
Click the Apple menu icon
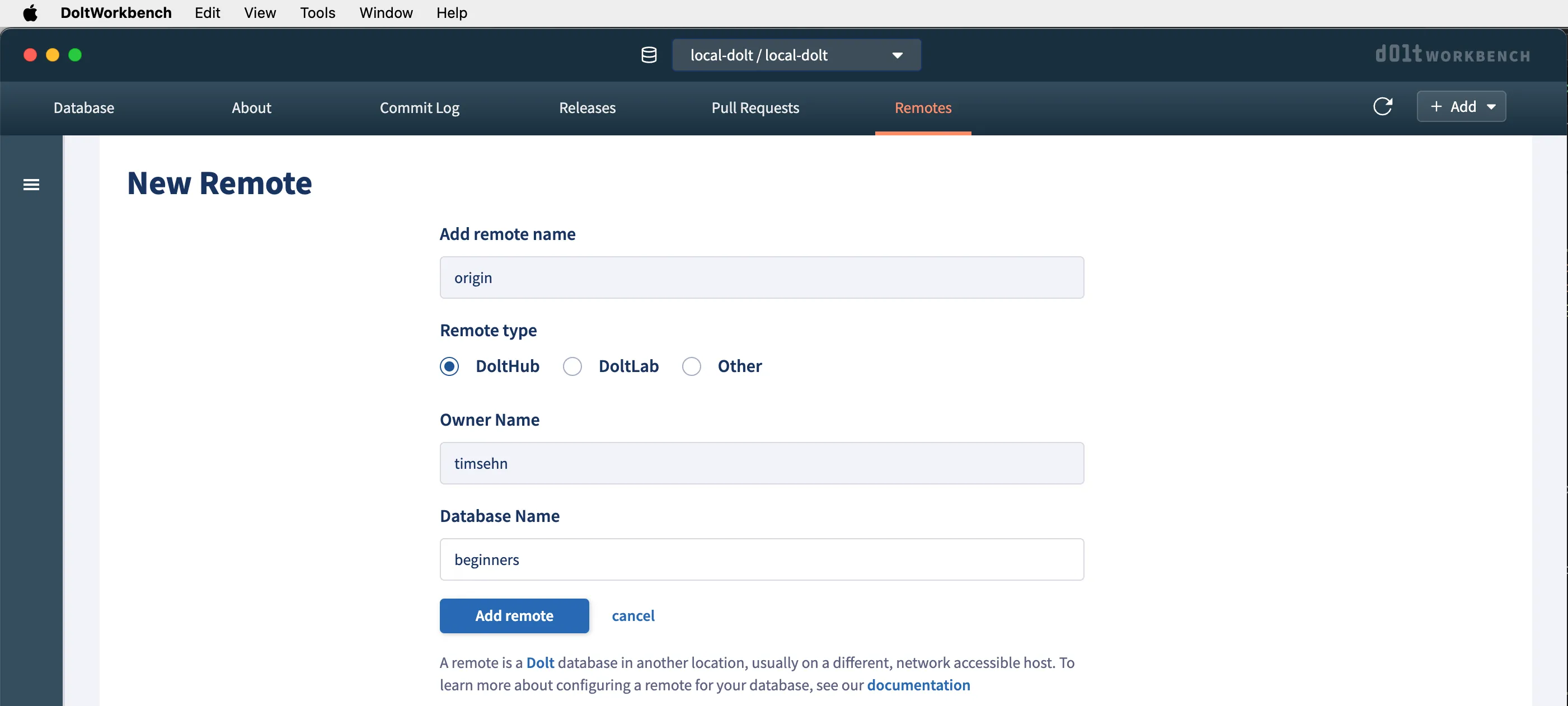[30, 13]
